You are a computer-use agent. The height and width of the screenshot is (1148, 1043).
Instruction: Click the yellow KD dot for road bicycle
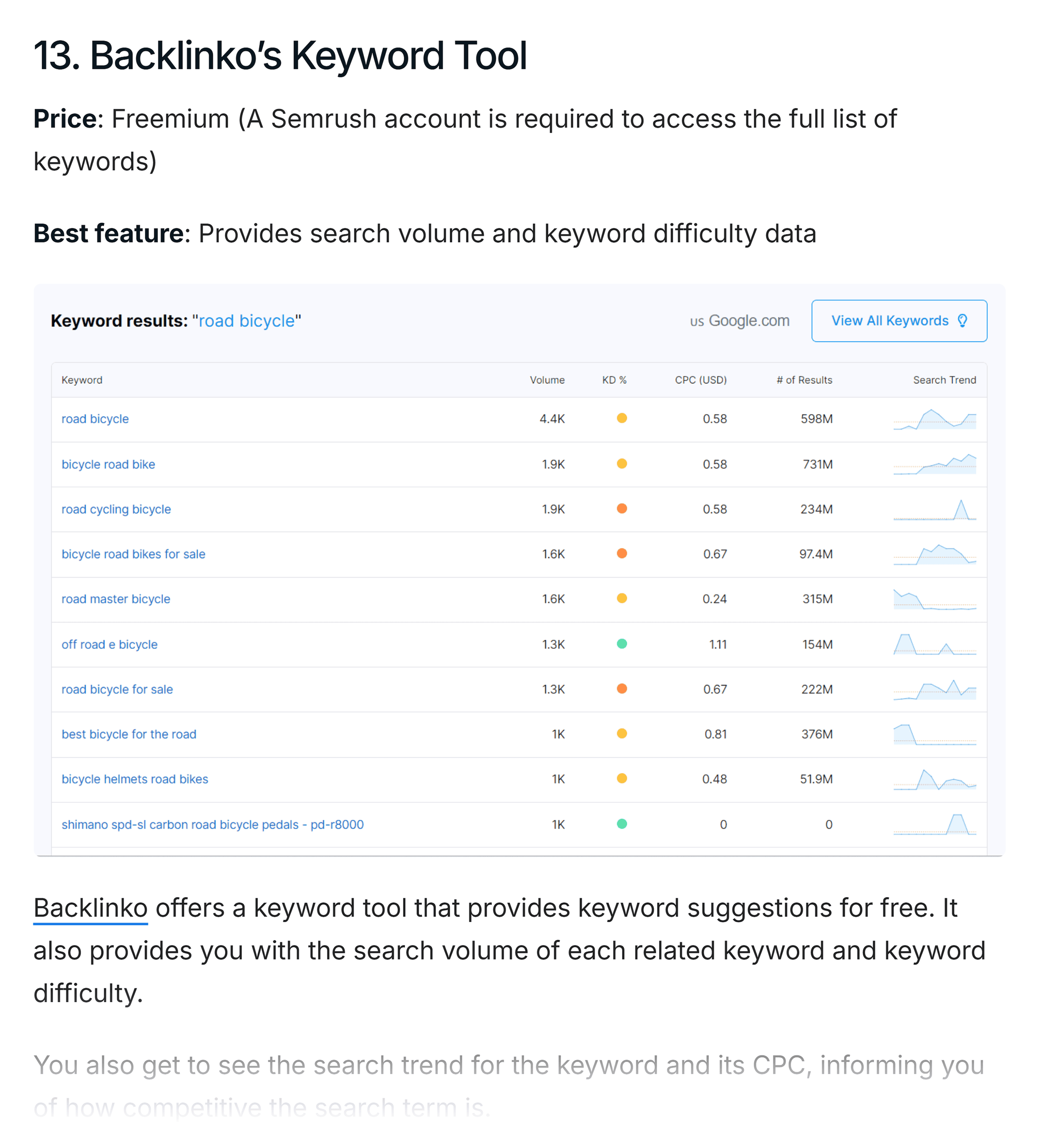click(622, 418)
